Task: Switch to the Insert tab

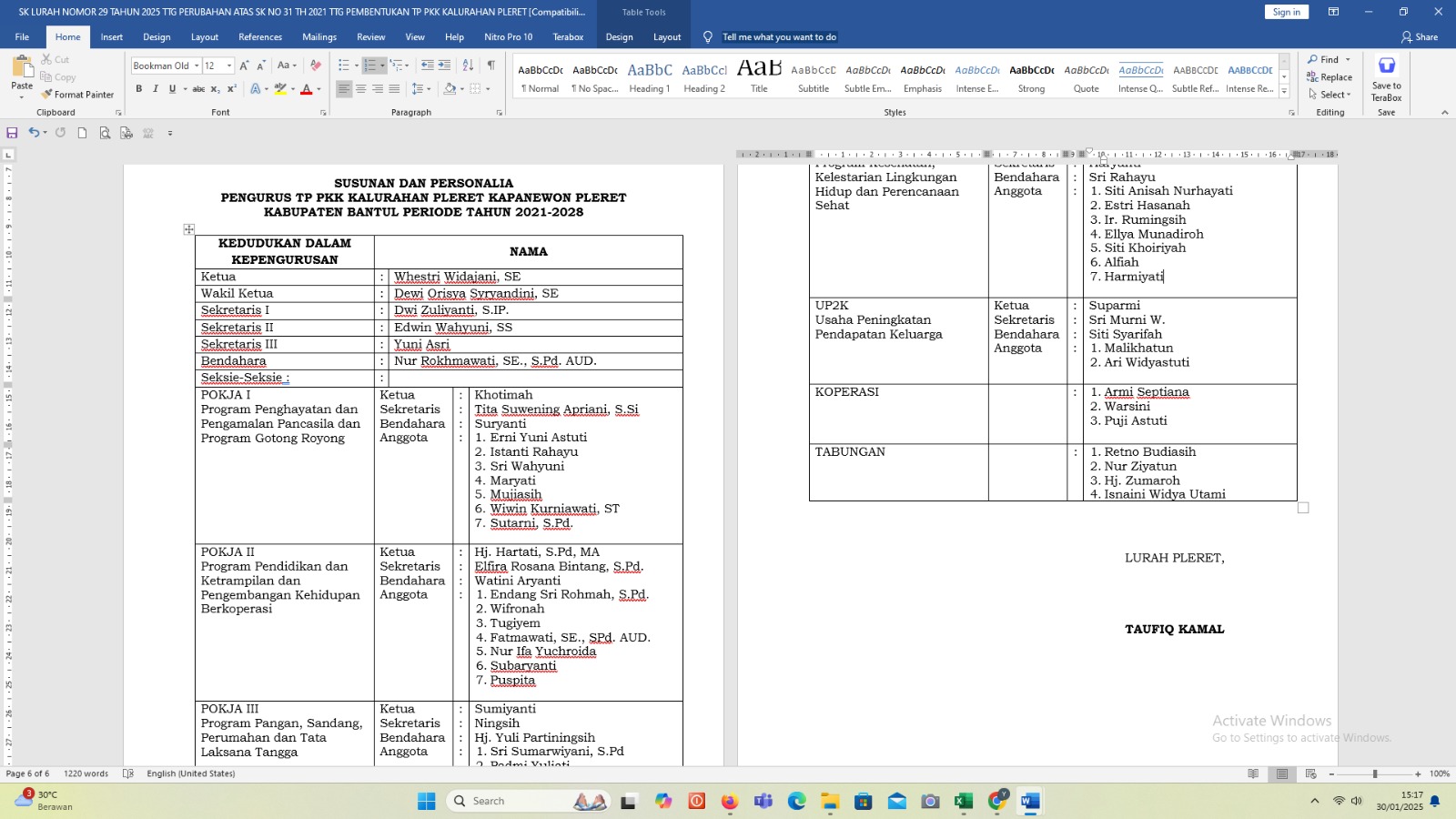Action: point(112,37)
